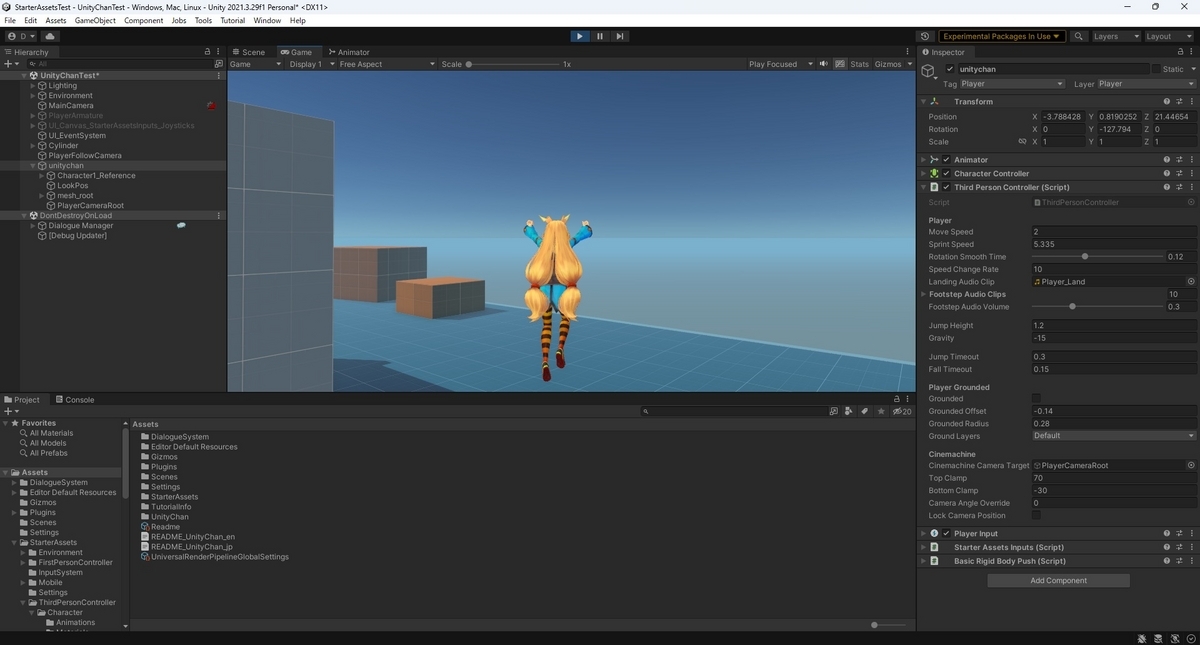Open the Component menu
The image size is (1200, 645).
(x=143, y=20)
